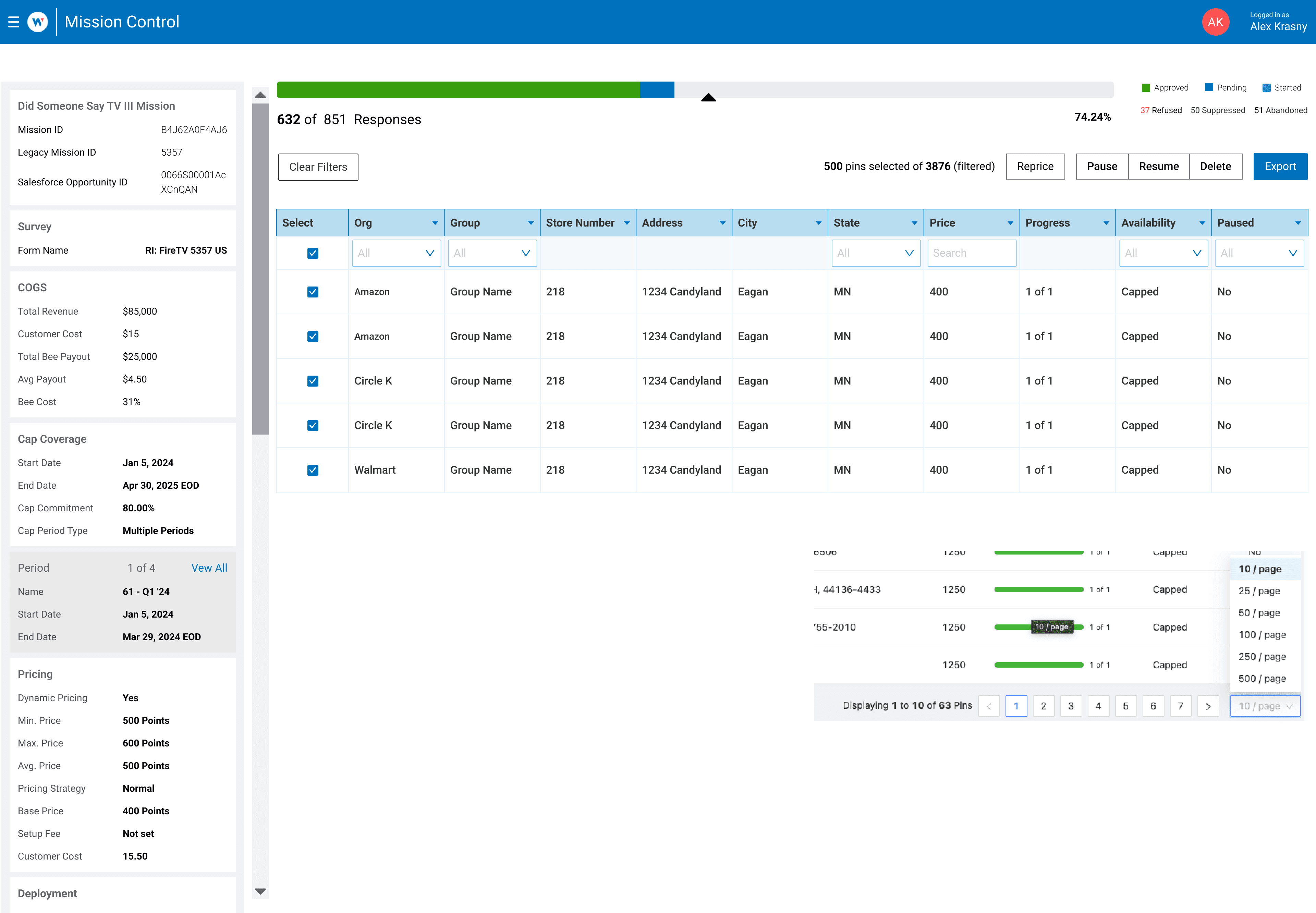The height and width of the screenshot is (913, 1316).
Task: Click the Price column Search field
Action: (x=972, y=253)
